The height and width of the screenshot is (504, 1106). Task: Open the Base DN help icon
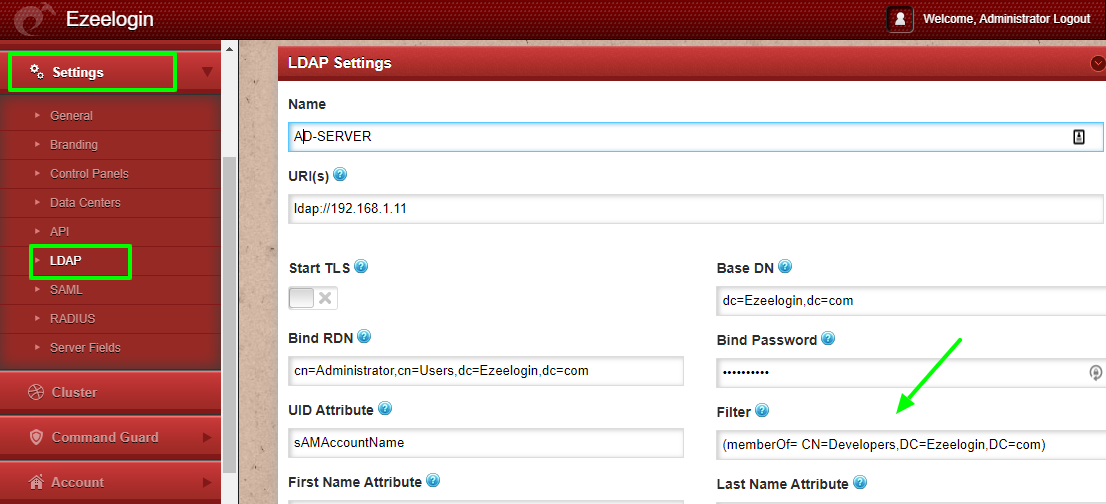click(x=784, y=266)
